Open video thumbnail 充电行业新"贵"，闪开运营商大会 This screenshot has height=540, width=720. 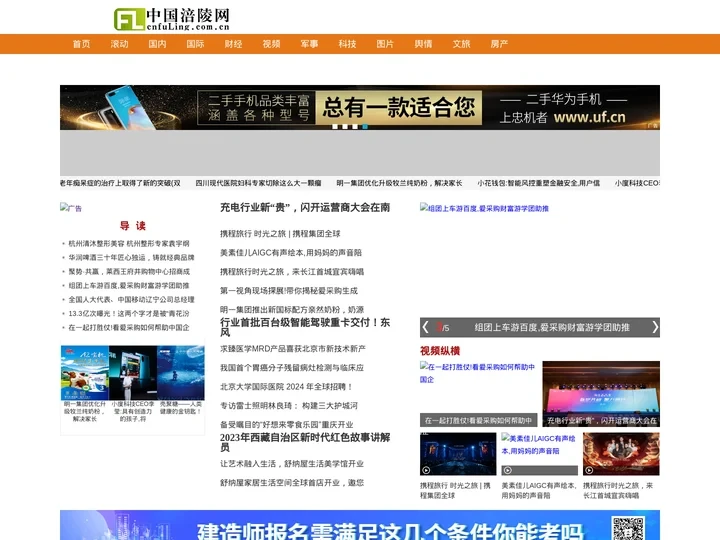601,394
